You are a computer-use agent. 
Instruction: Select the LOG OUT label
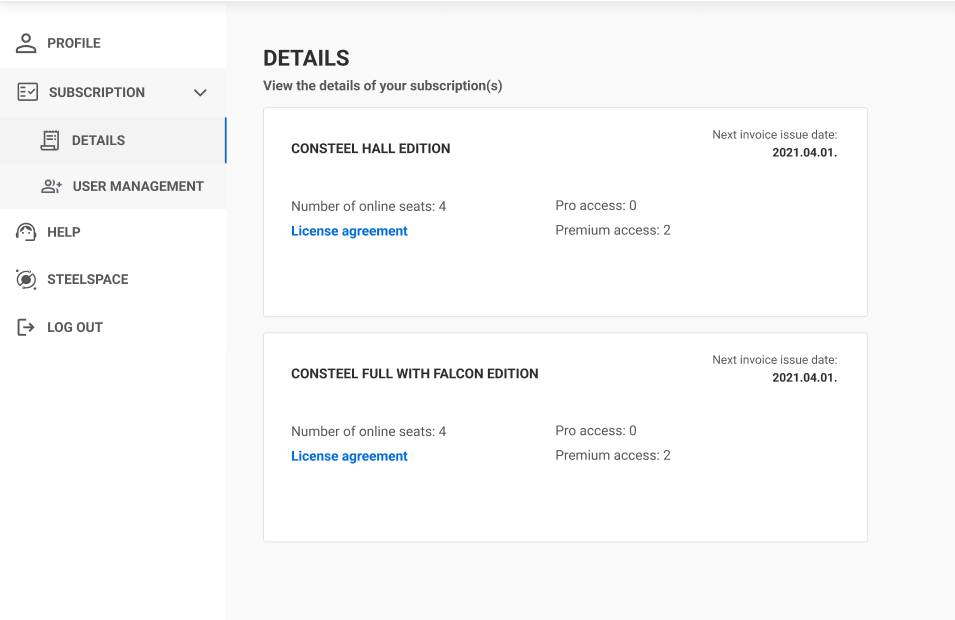point(75,328)
